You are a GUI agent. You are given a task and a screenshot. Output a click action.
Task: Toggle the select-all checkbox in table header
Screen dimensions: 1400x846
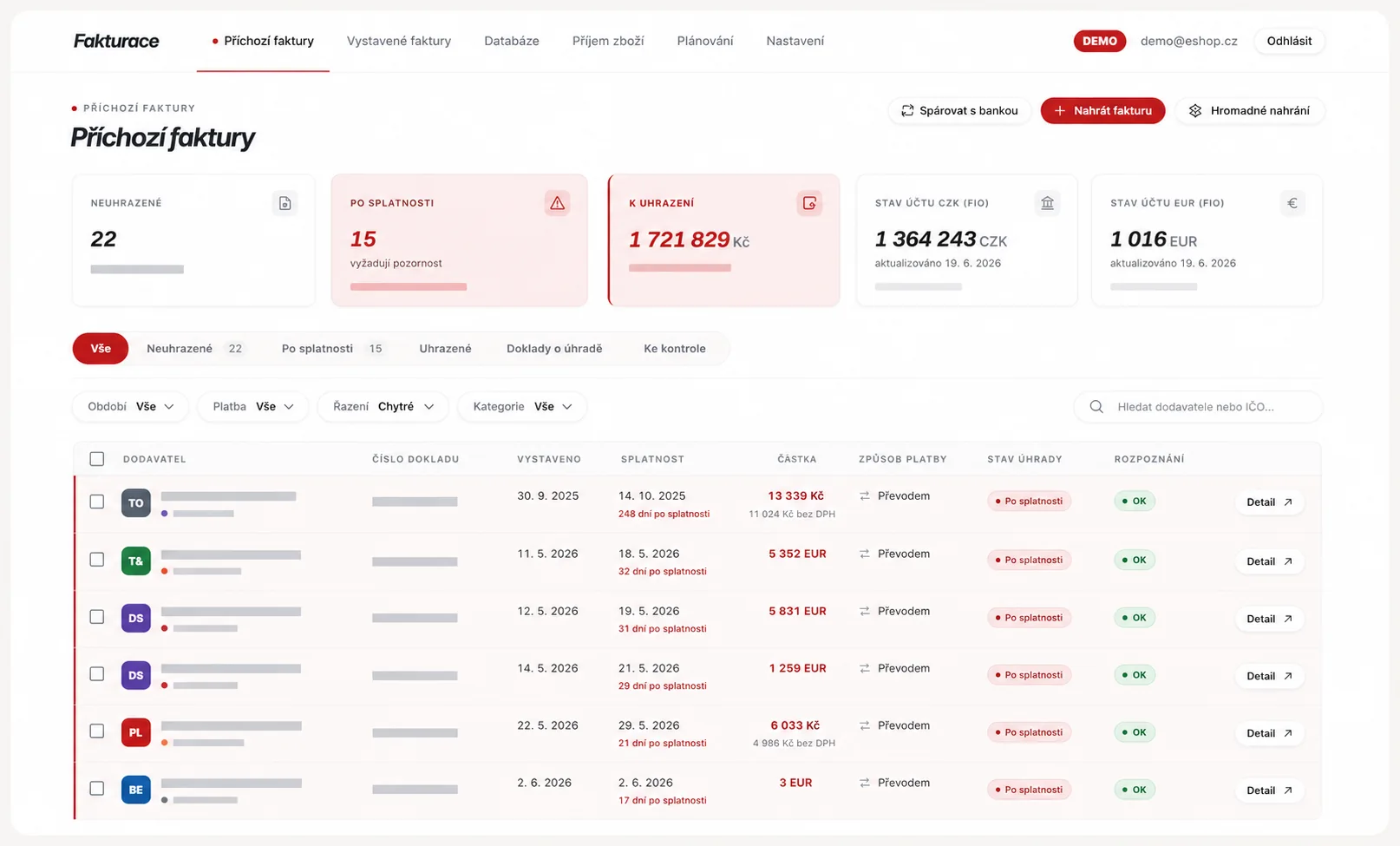click(97, 459)
